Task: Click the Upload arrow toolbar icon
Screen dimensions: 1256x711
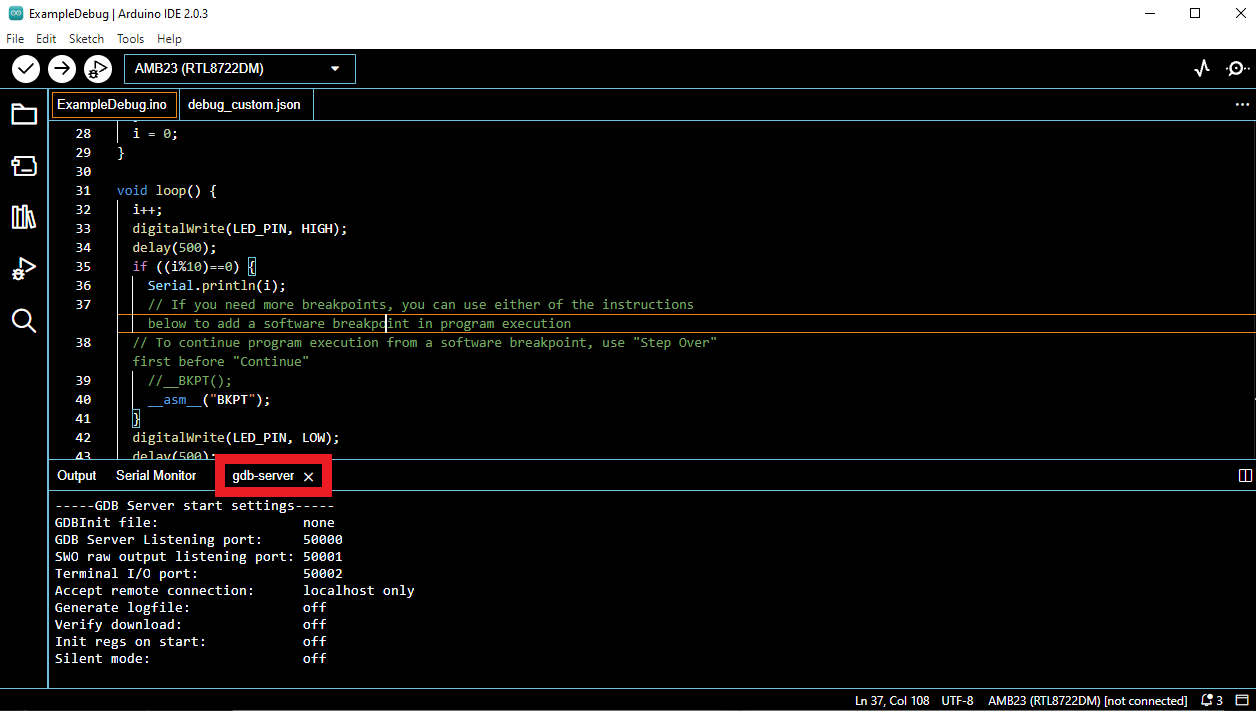Action: [61, 69]
